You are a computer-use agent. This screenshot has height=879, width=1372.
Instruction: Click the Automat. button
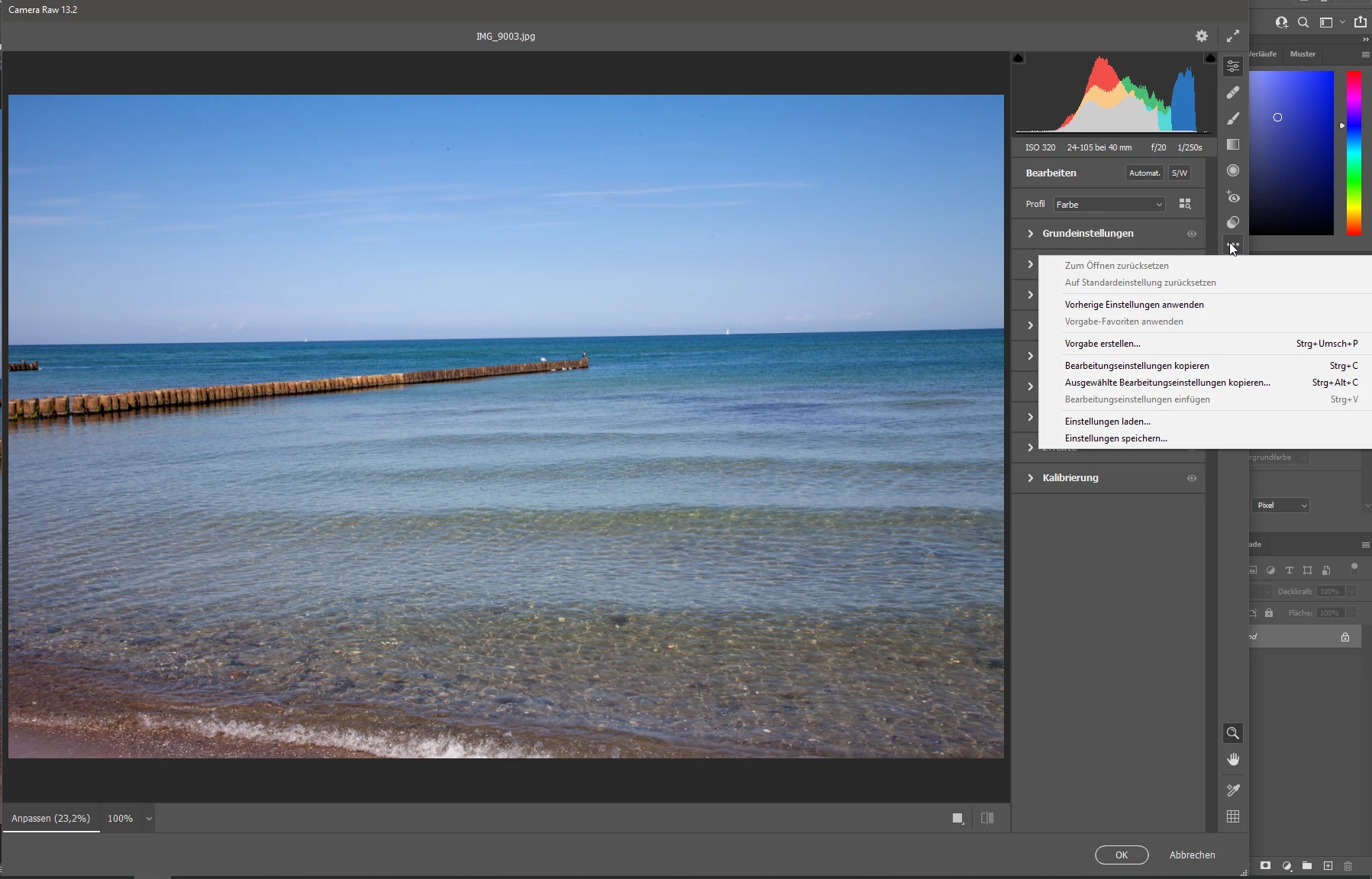click(1144, 173)
